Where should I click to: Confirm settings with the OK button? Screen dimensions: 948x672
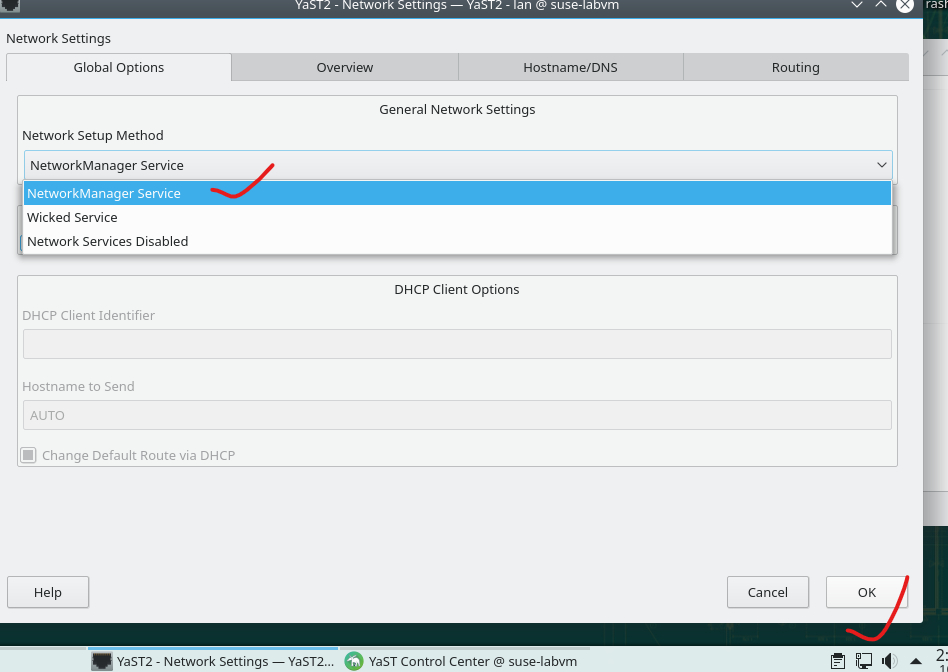[x=866, y=592]
